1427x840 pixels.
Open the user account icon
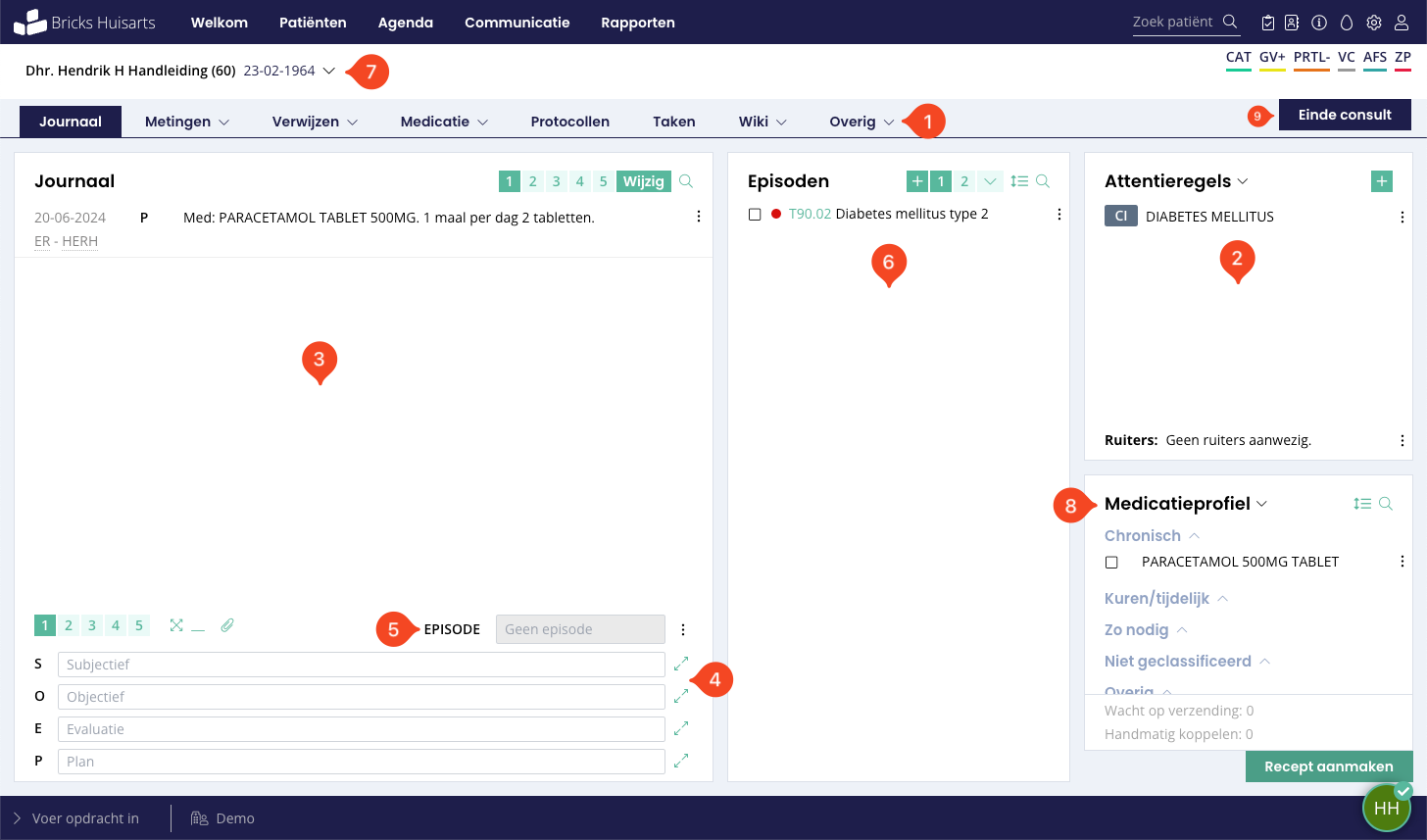tap(1402, 23)
